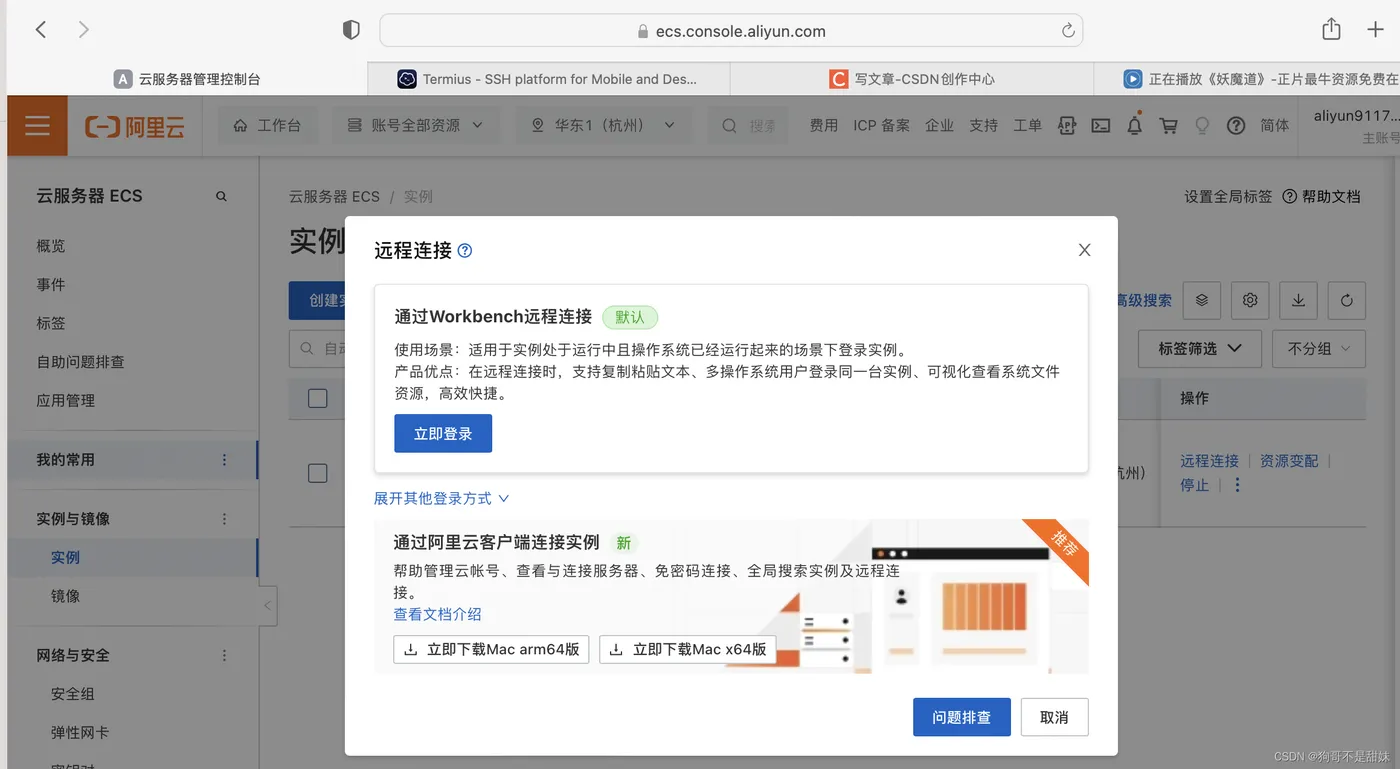This screenshot has height=769, width=1400.
Task: Open 弹性网卡 in the sidebar
Action: click(x=80, y=733)
